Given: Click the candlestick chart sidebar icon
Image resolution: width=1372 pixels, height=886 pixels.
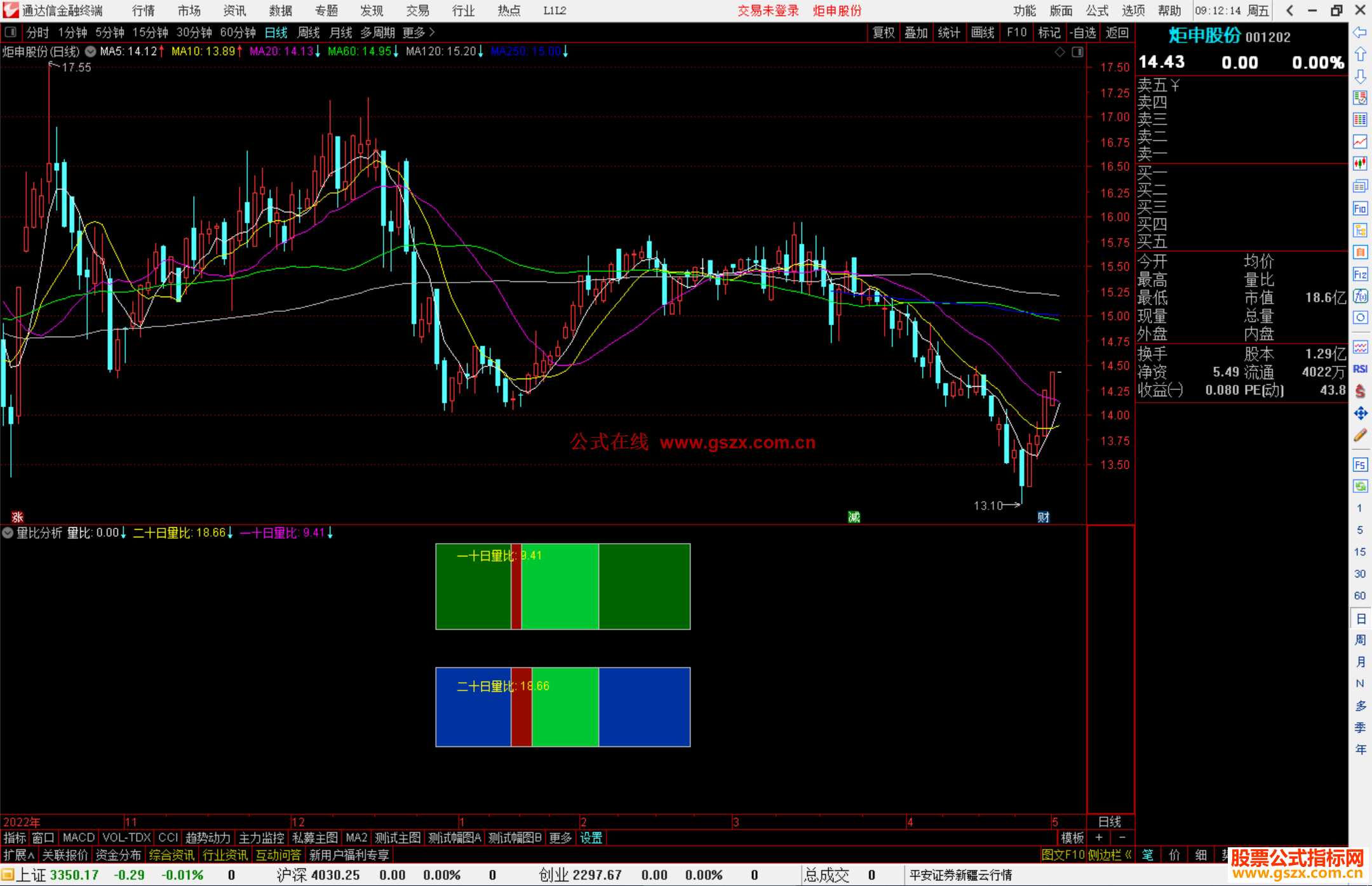Looking at the screenshot, I should point(1360,163).
